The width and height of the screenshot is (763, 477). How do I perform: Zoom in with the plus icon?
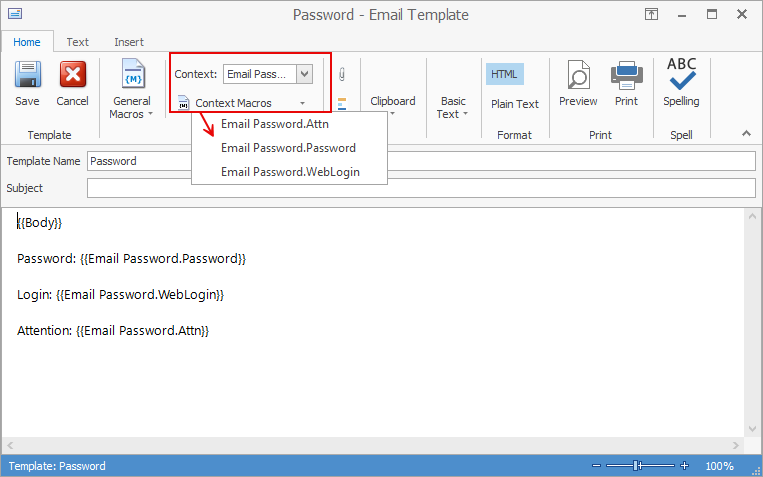[x=684, y=466]
